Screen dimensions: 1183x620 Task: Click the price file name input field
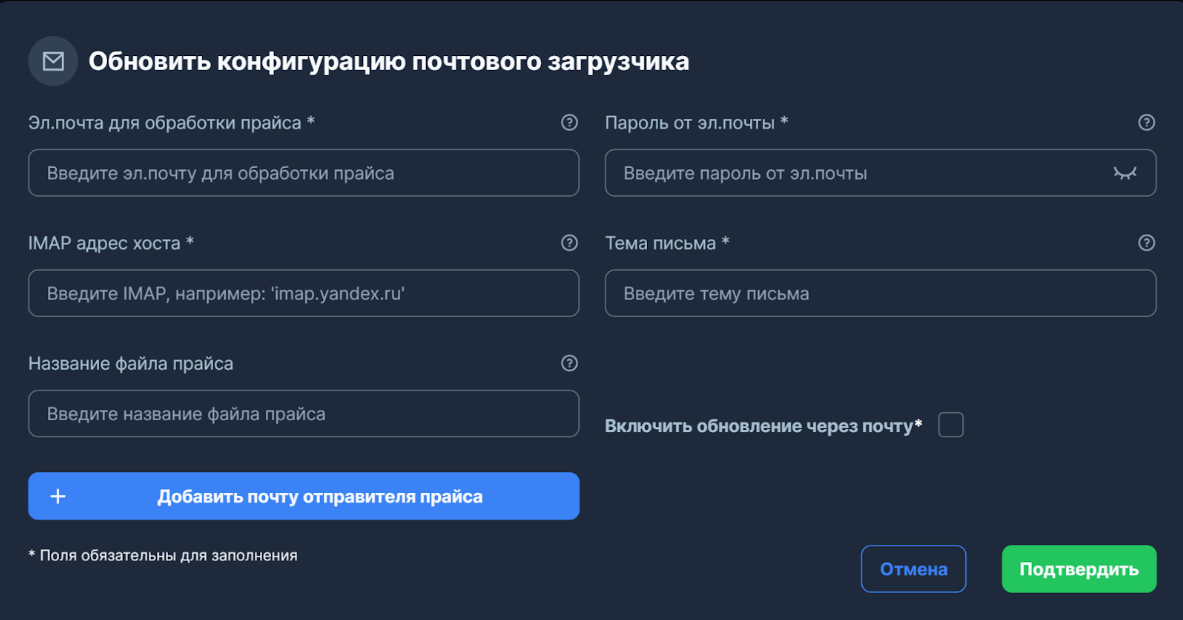coord(304,413)
